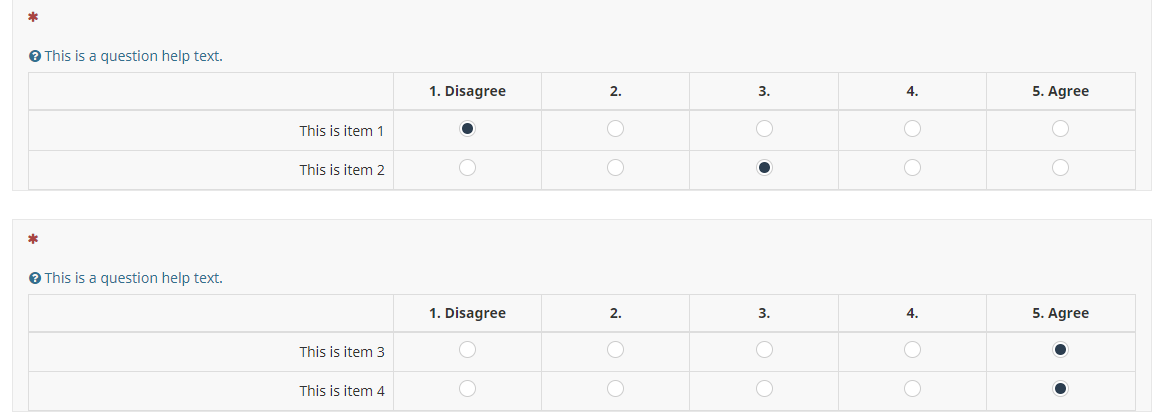Click help icon in first question
This screenshot has width=1170, height=418.
36,56
